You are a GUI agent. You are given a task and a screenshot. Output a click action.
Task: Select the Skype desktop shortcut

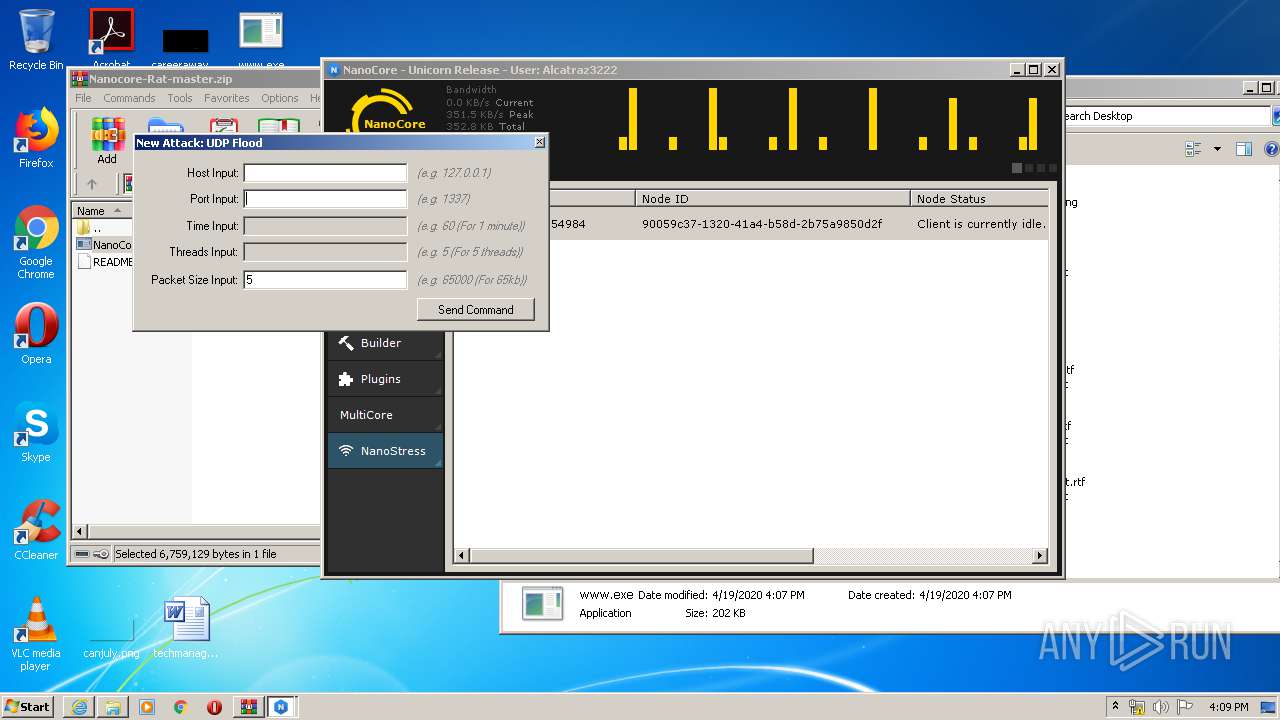pyautogui.click(x=36, y=432)
